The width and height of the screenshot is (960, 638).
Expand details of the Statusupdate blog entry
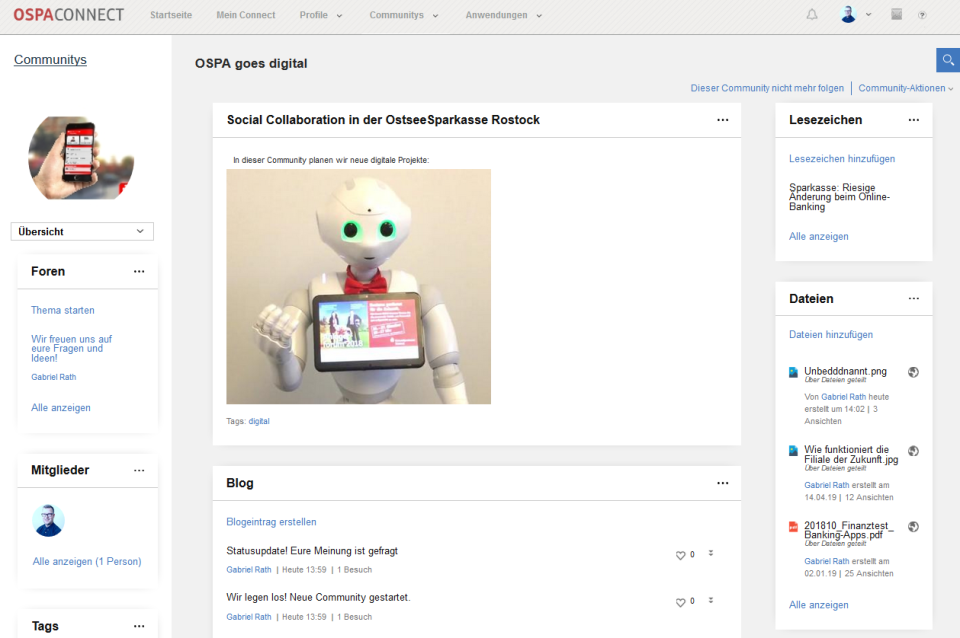pyautogui.click(x=711, y=553)
